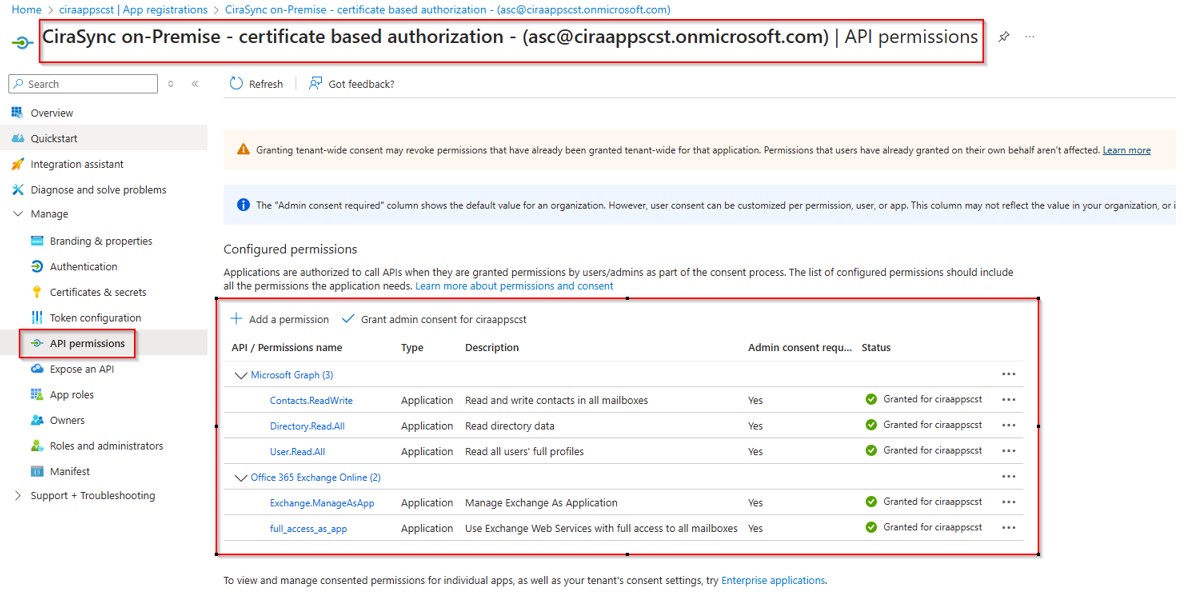Open Enterprise applications link
The image size is (1196, 597).
click(x=773, y=580)
